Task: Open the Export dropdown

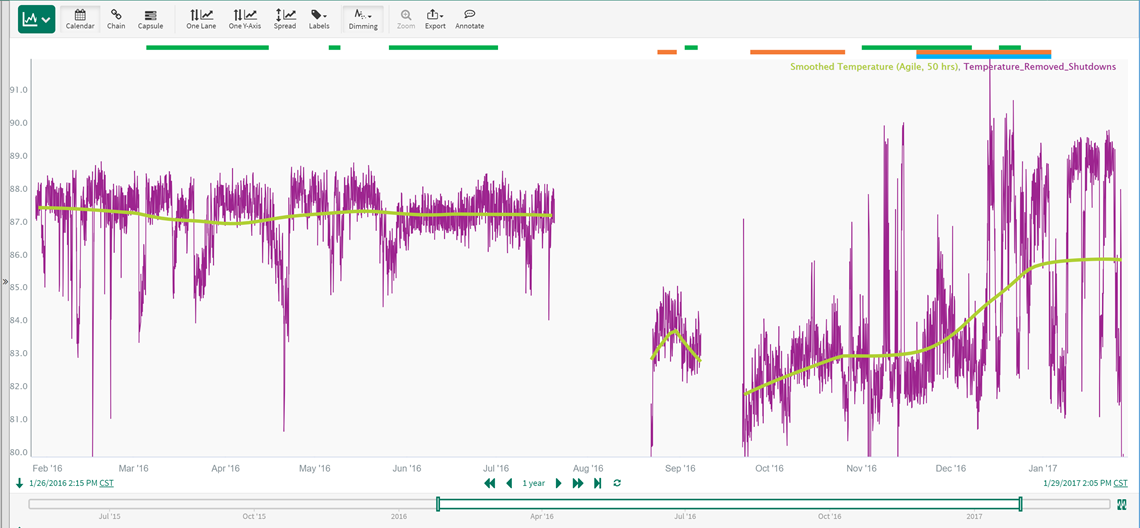Action: [x=435, y=19]
